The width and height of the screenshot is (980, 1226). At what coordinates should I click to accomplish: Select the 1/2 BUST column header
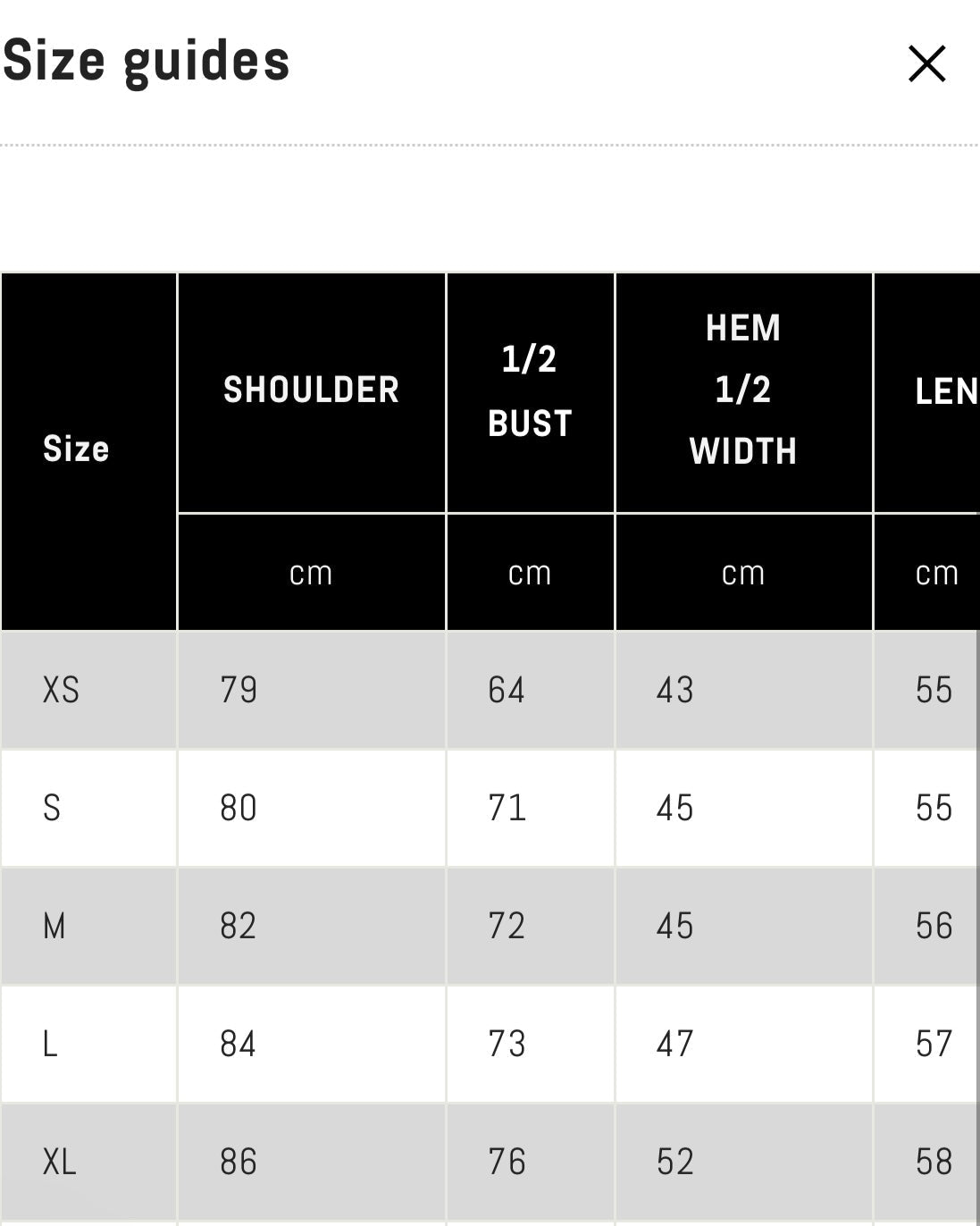click(x=530, y=391)
